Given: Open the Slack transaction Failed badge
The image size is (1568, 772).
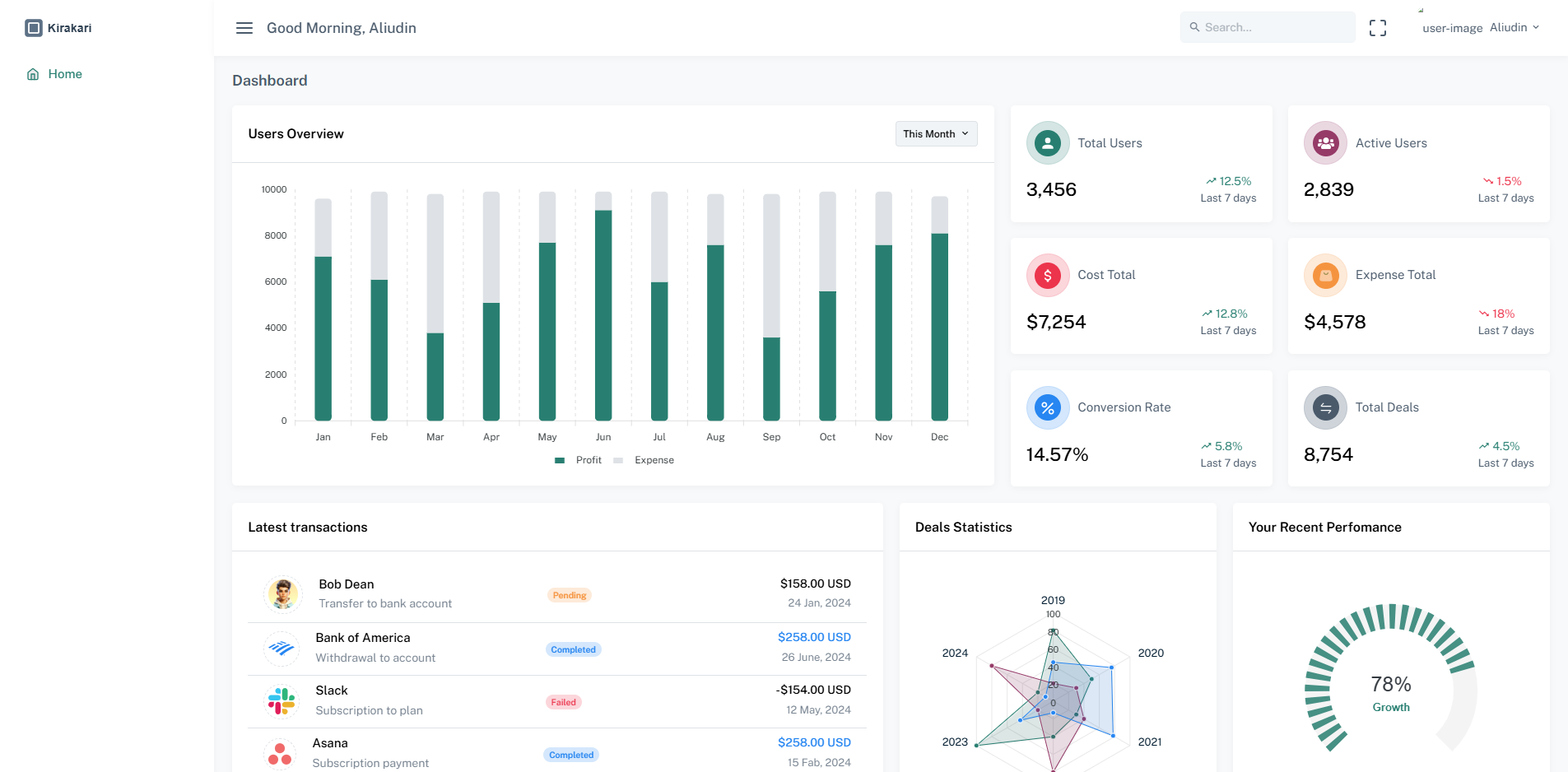Looking at the screenshot, I should coord(563,701).
